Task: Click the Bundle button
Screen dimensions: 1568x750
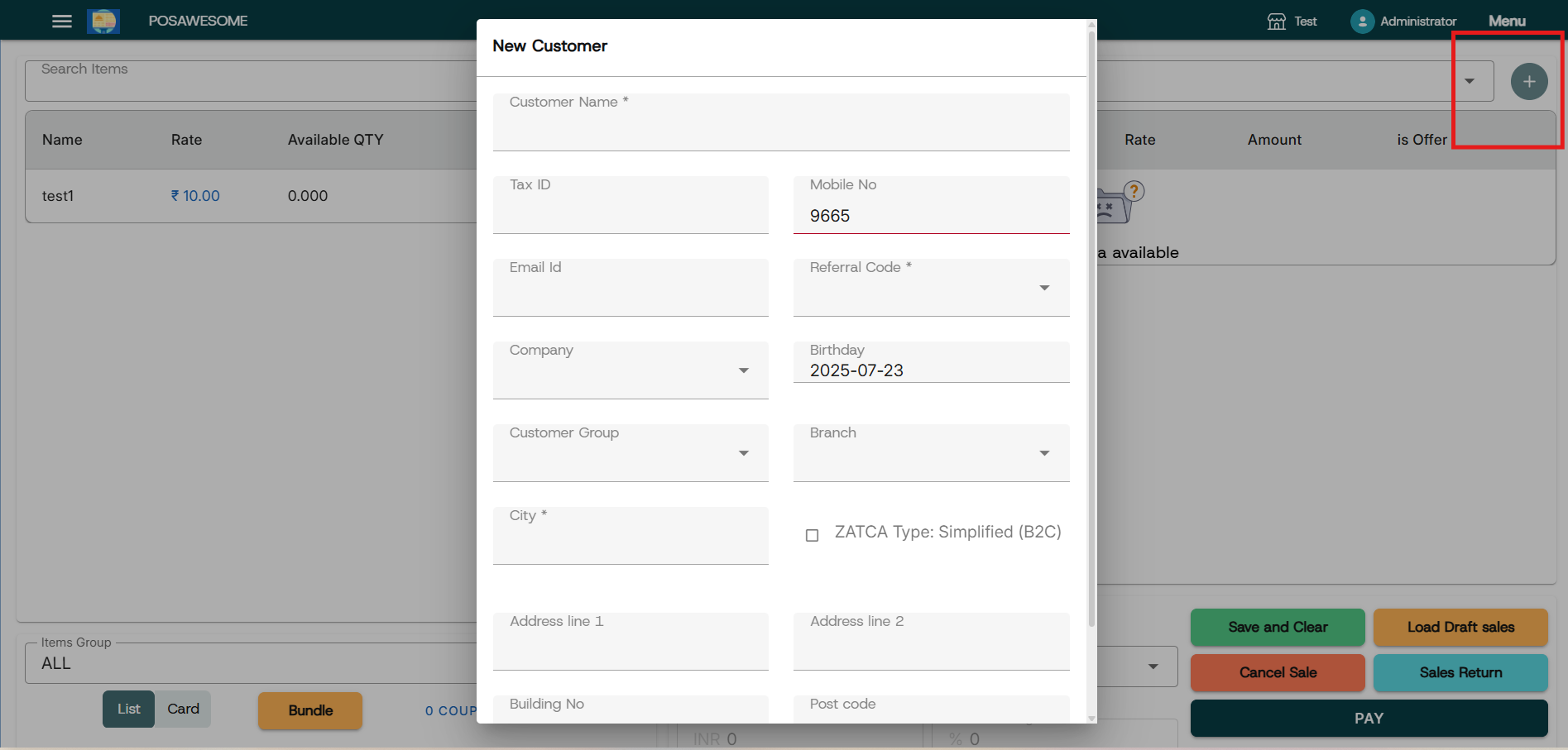Action: pyautogui.click(x=310, y=710)
